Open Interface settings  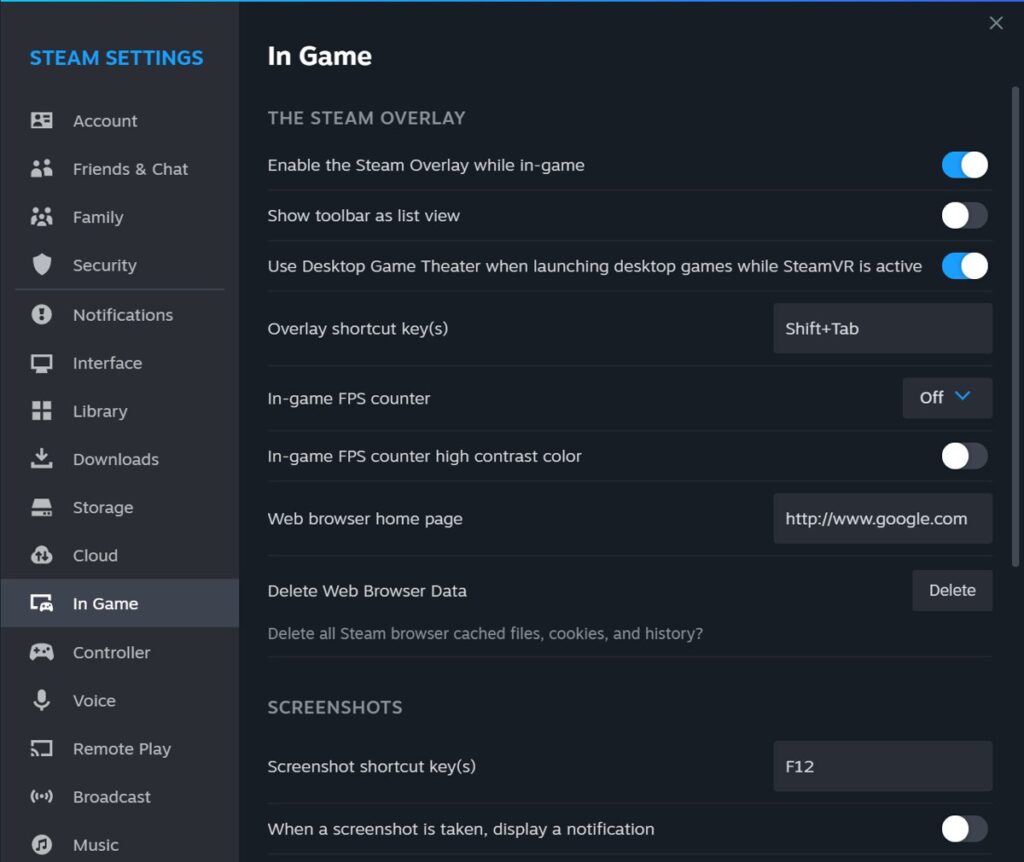[x=120, y=363]
